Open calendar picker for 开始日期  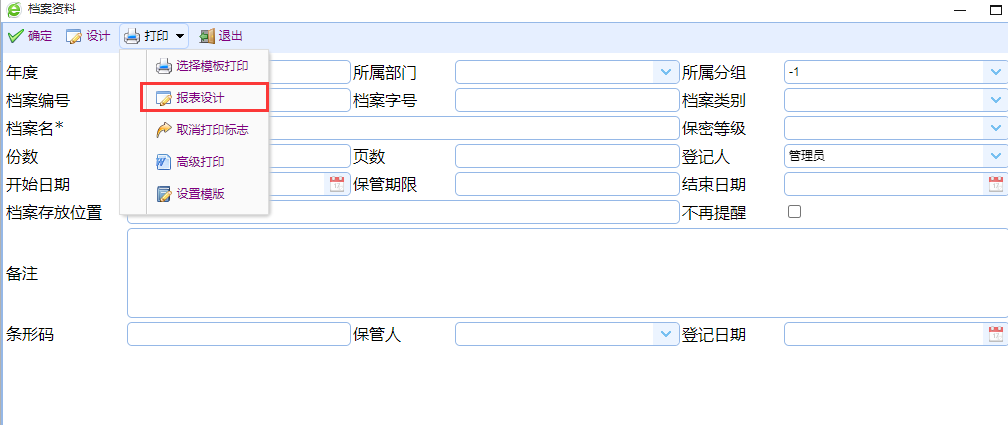[337, 185]
